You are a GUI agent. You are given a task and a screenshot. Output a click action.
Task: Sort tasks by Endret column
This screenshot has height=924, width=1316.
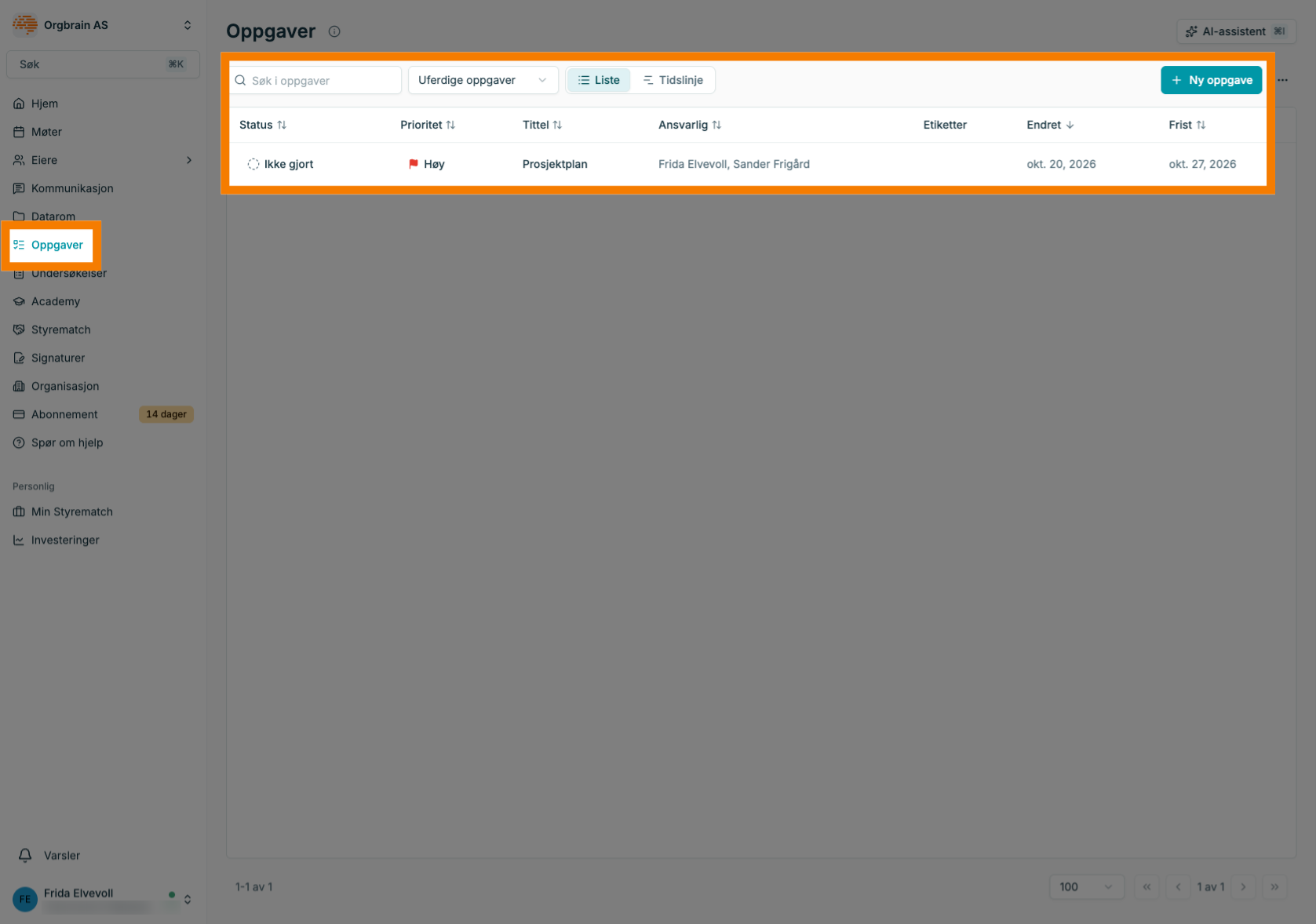pos(1050,125)
